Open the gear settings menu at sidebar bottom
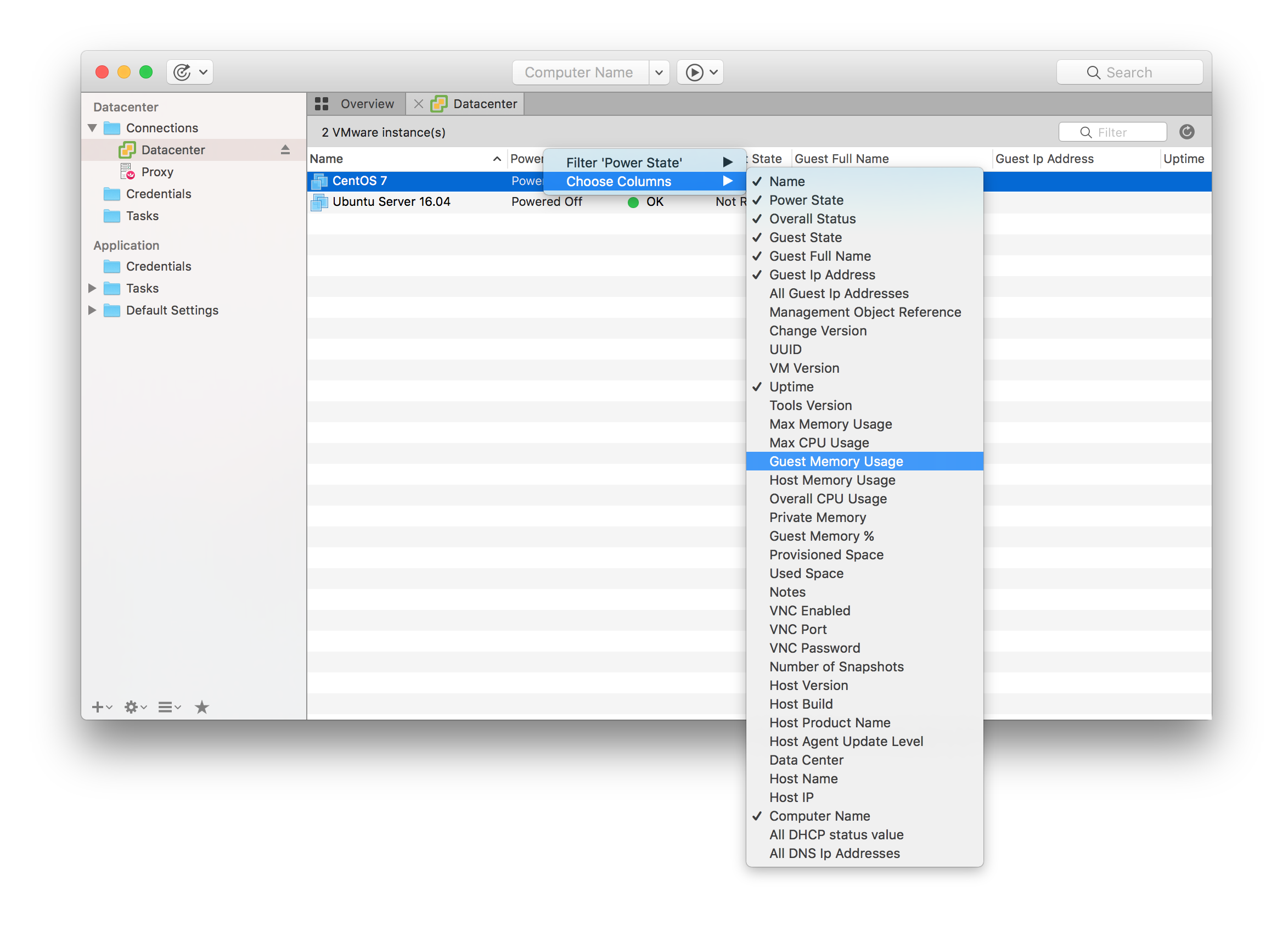1288x931 pixels. pyautogui.click(x=135, y=707)
